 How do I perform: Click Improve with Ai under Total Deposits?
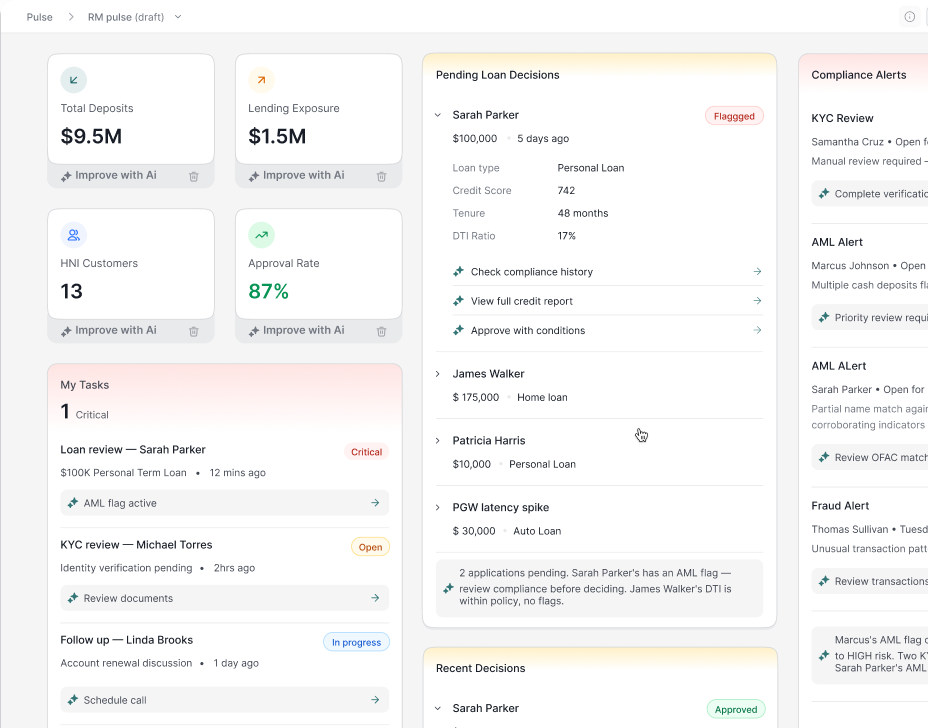pos(109,175)
